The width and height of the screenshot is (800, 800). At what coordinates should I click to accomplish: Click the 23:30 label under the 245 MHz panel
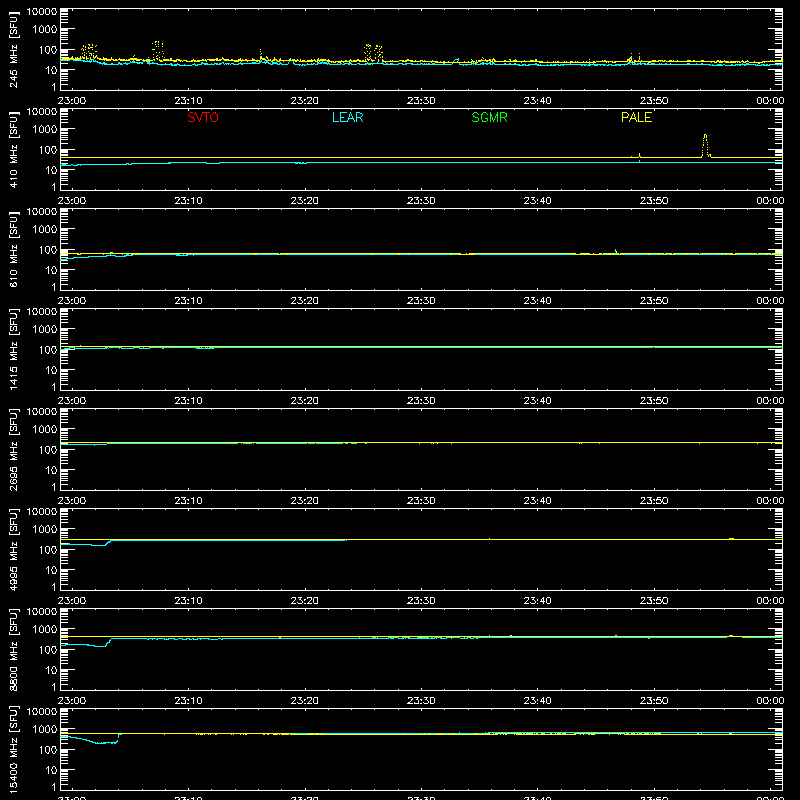pos(421,101)
